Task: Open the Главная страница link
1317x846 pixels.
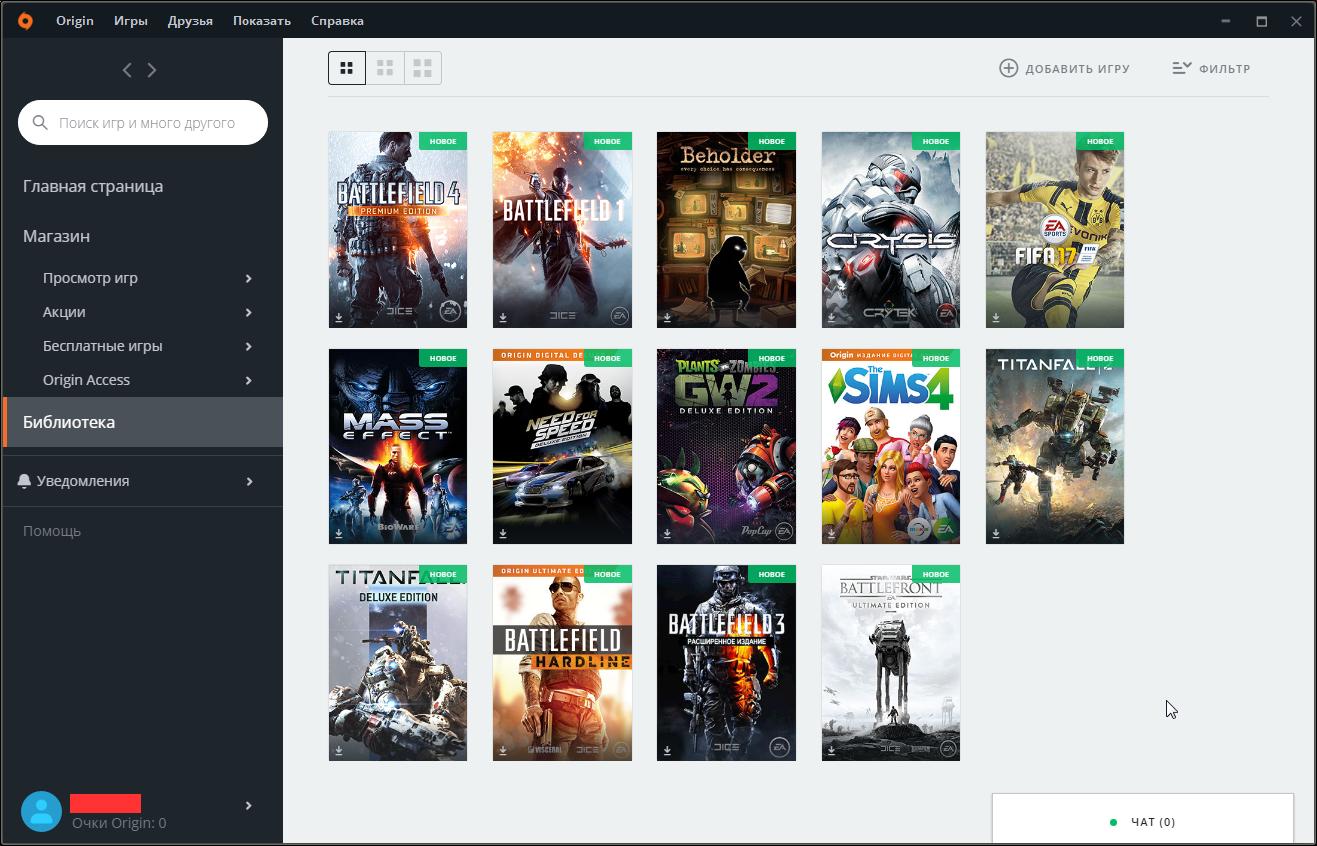Action: (93, 186)
